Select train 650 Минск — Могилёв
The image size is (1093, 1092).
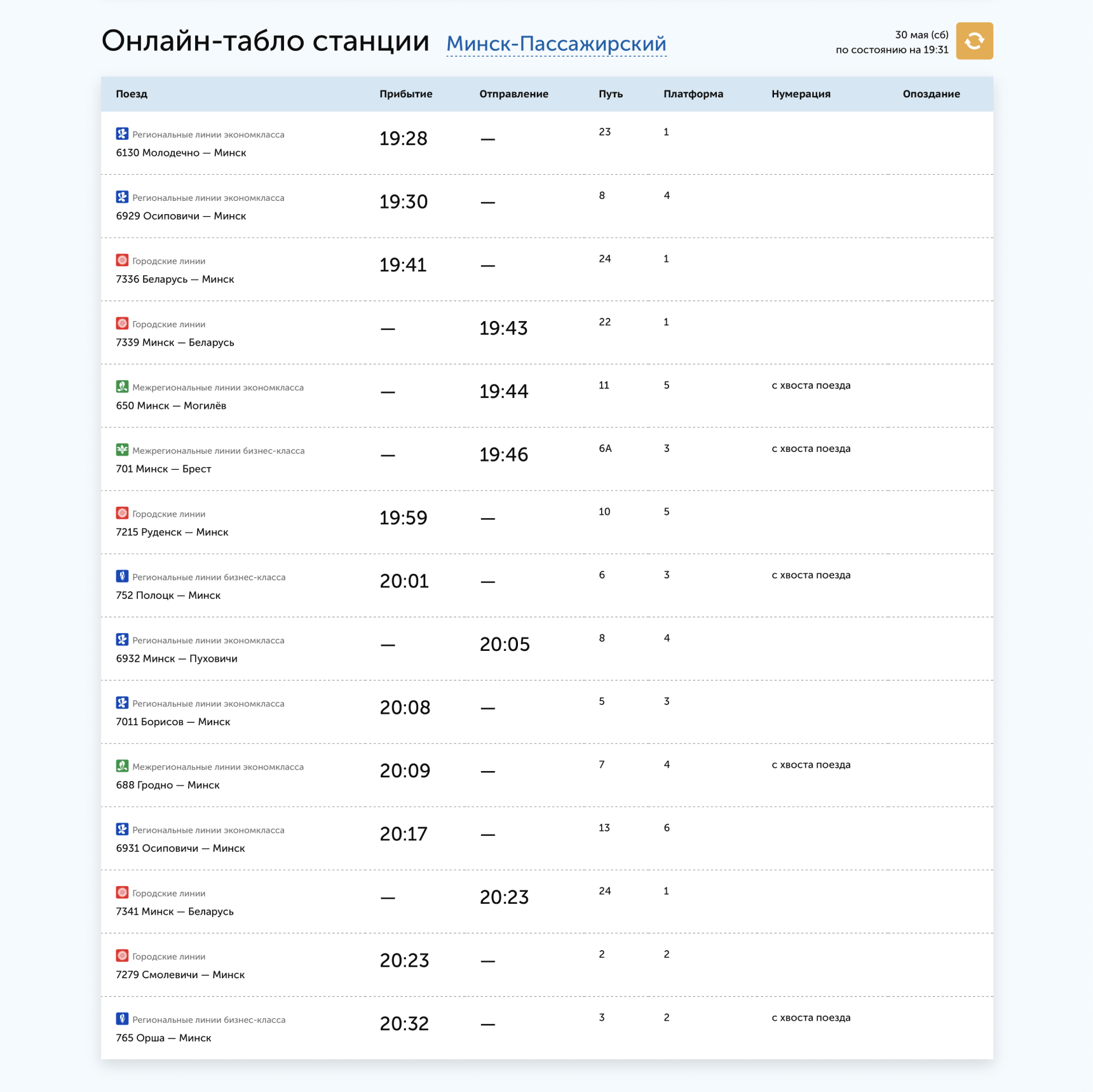[171, 406]
